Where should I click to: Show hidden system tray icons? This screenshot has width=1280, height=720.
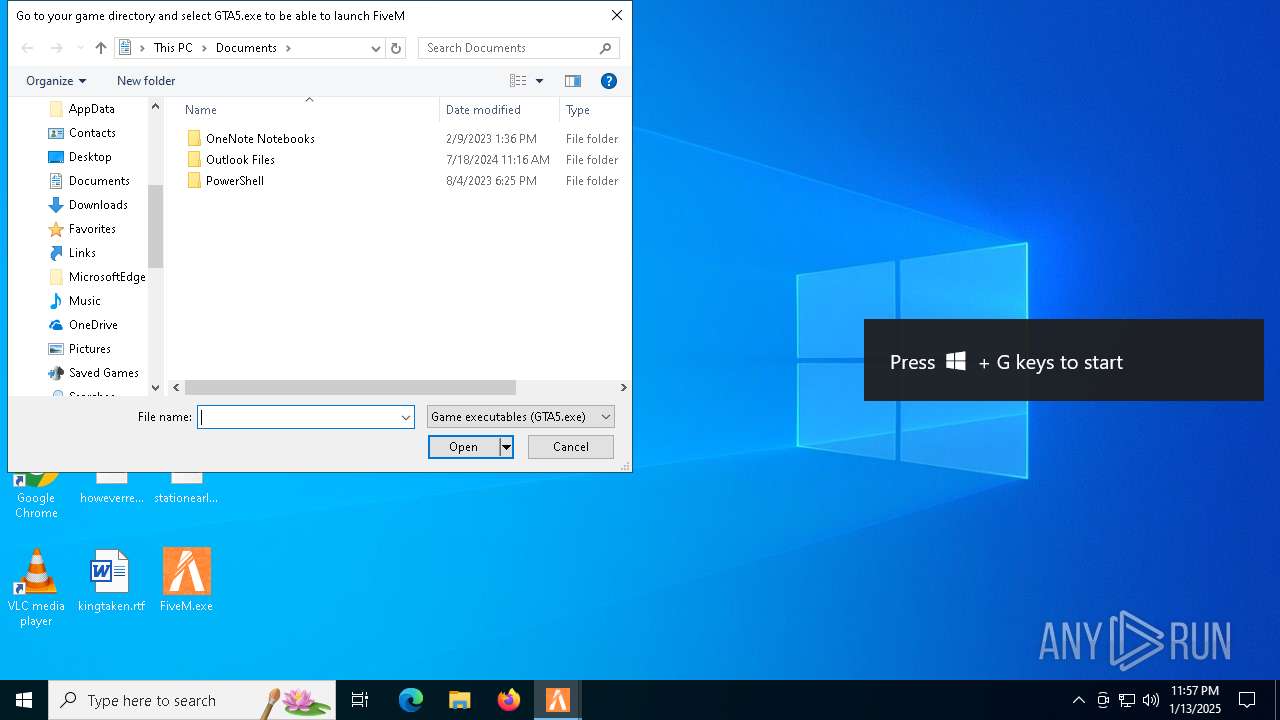[1078, 700]
